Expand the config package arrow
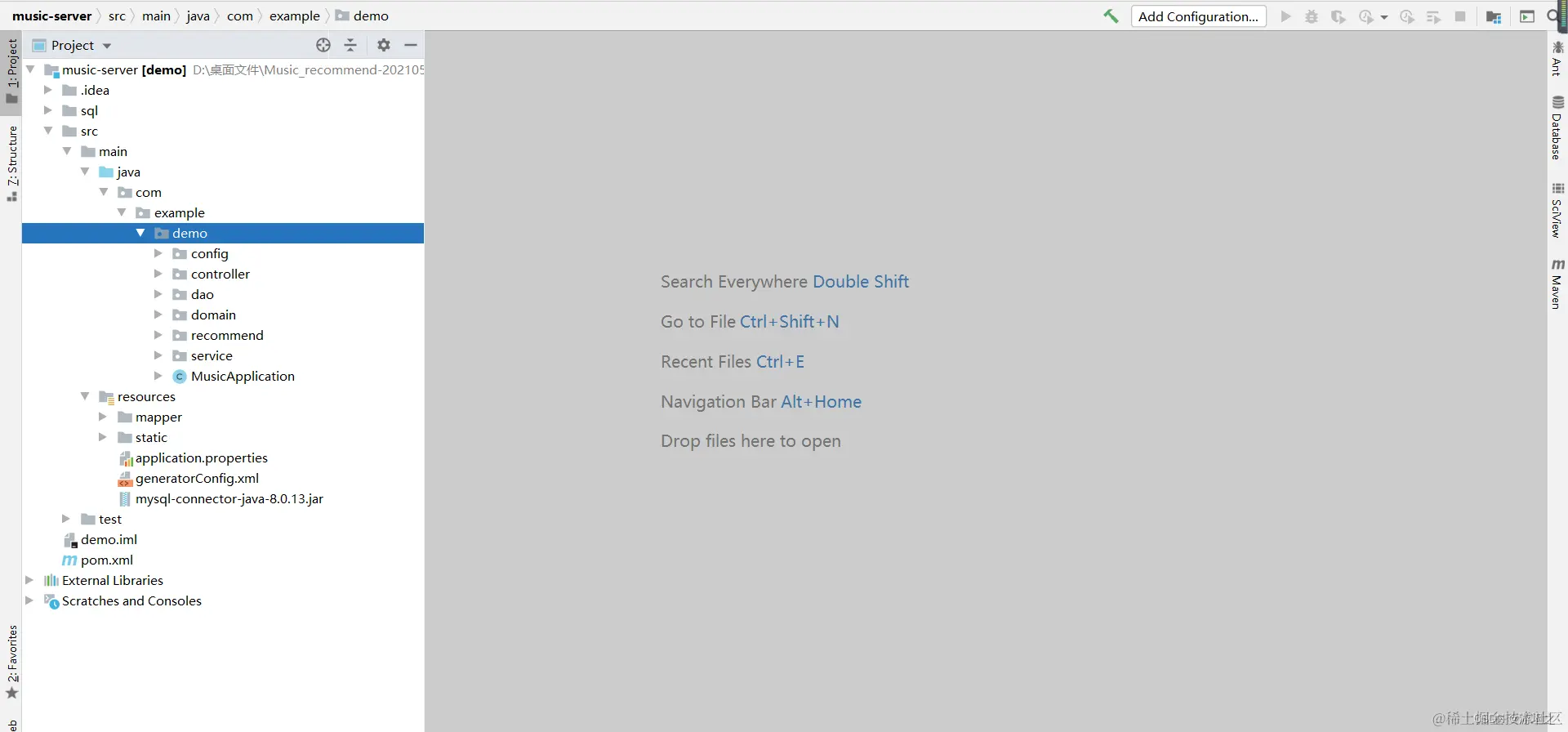Viewport: 1568px width, 732px height. (x=158, y=253)
